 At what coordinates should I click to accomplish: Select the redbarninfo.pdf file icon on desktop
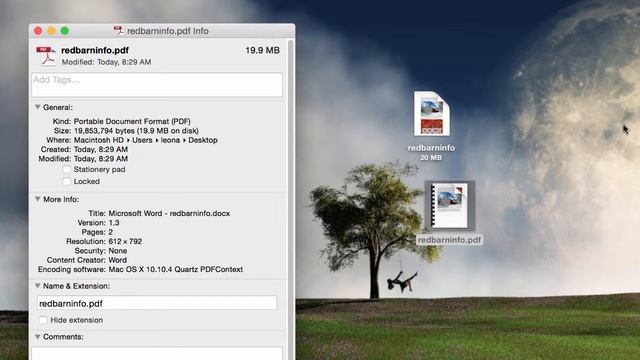pos(450,205)
